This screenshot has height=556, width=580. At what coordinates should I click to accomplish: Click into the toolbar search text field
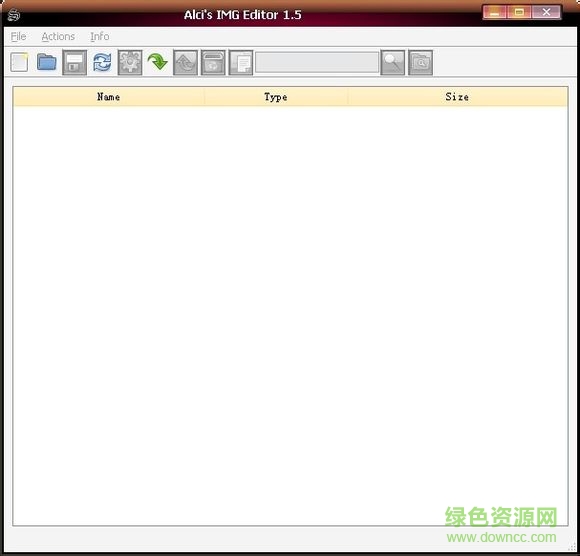point(317,62)
